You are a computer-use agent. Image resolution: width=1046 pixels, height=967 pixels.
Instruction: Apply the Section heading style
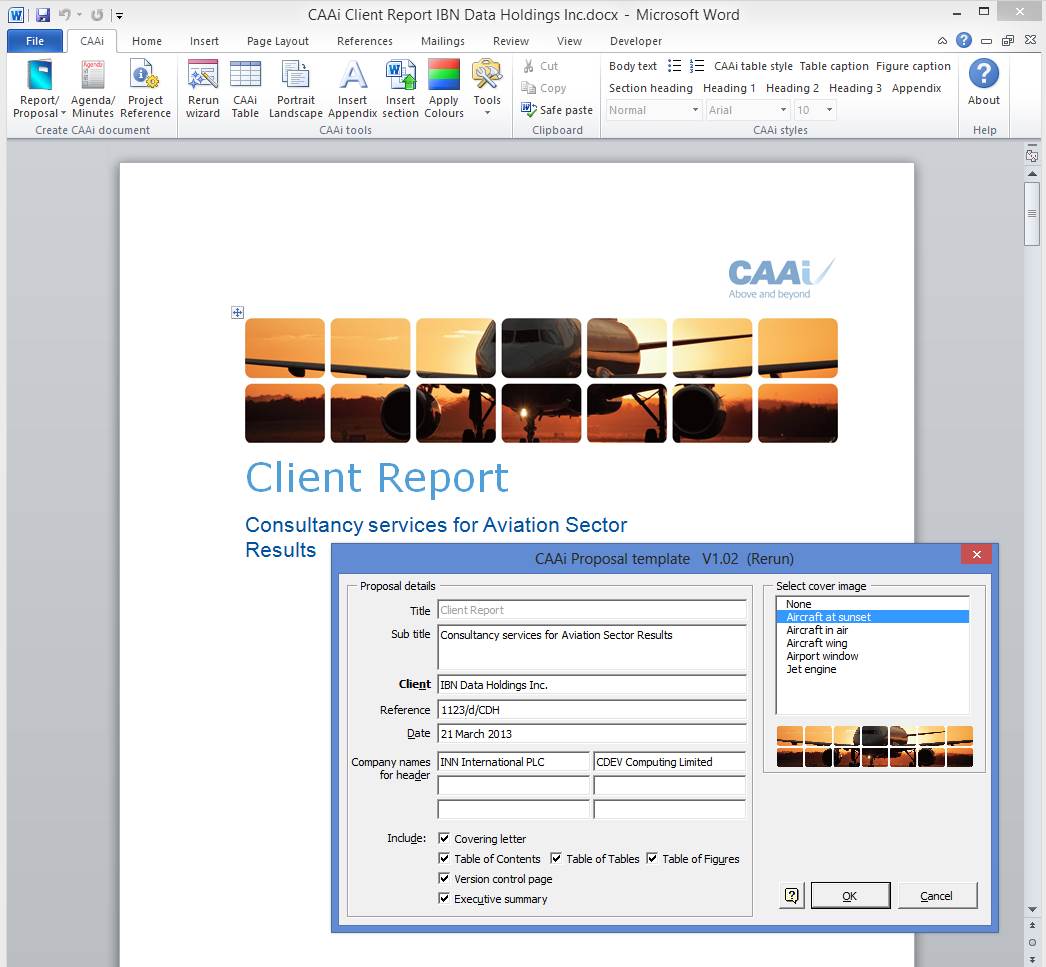[650, 88]
